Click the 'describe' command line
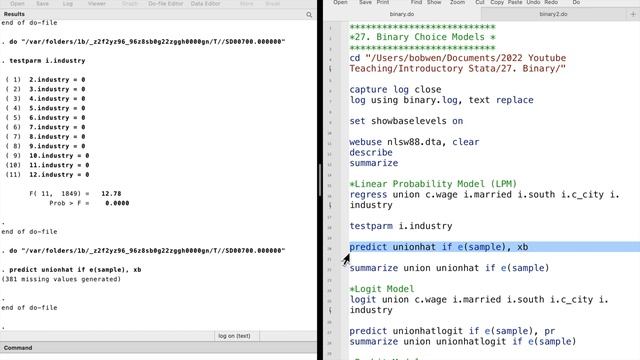 coord(371,152)
